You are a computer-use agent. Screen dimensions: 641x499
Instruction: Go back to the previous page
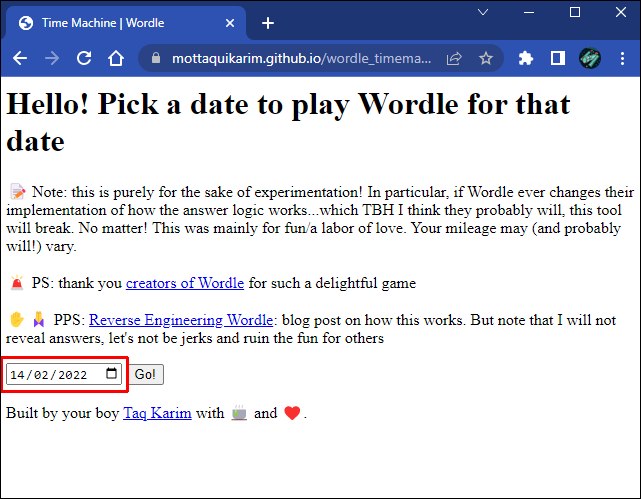coord(20,58)
